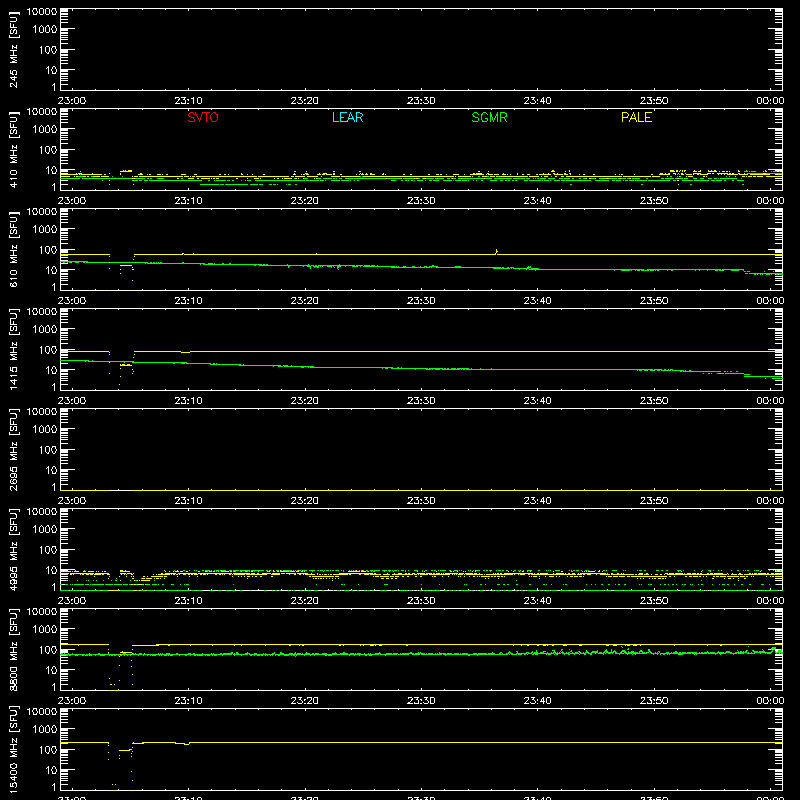
Task: Click the red SVTO station label
Action: coord(203,117)
